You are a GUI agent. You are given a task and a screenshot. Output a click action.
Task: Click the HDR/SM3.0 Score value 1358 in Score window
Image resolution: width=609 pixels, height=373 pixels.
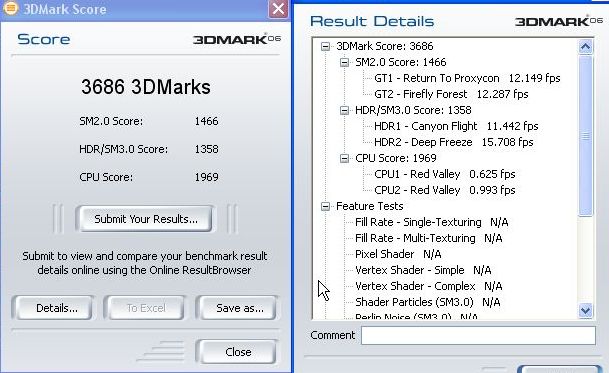[x=206, y=149]
